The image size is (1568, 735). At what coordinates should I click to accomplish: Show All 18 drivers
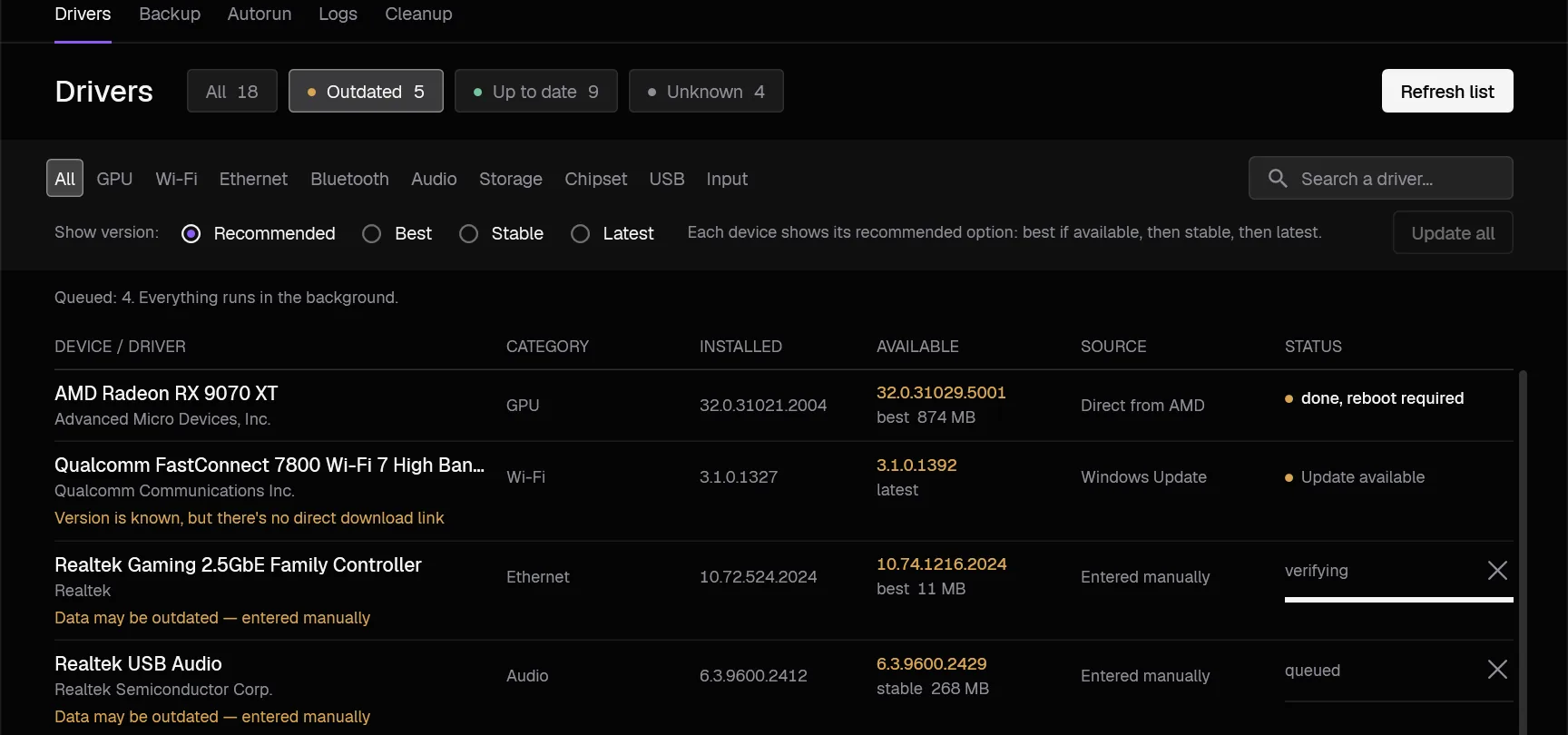tap(232, 91)
